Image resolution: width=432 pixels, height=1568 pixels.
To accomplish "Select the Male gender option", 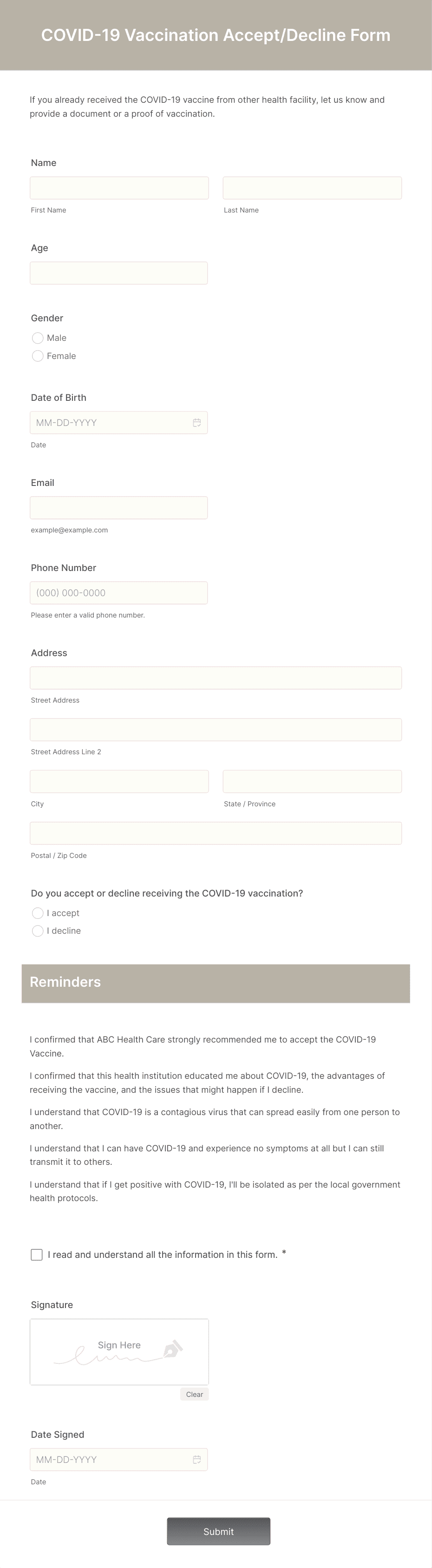I will pyautogui.click(x=38, y=338).
